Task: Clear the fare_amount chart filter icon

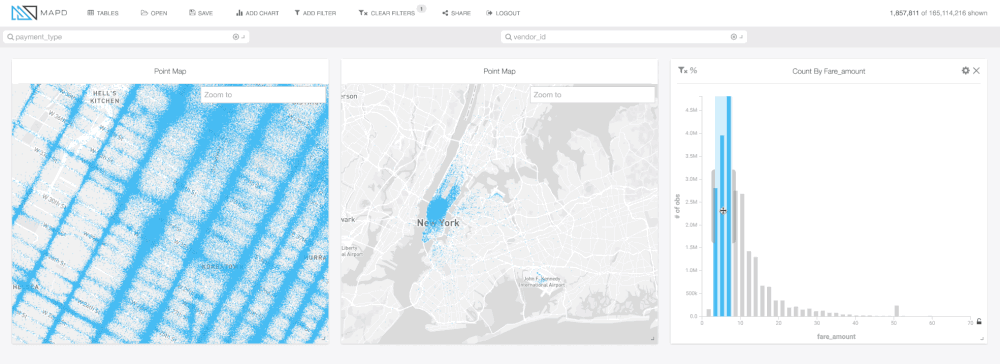Action: pos(682,71)
